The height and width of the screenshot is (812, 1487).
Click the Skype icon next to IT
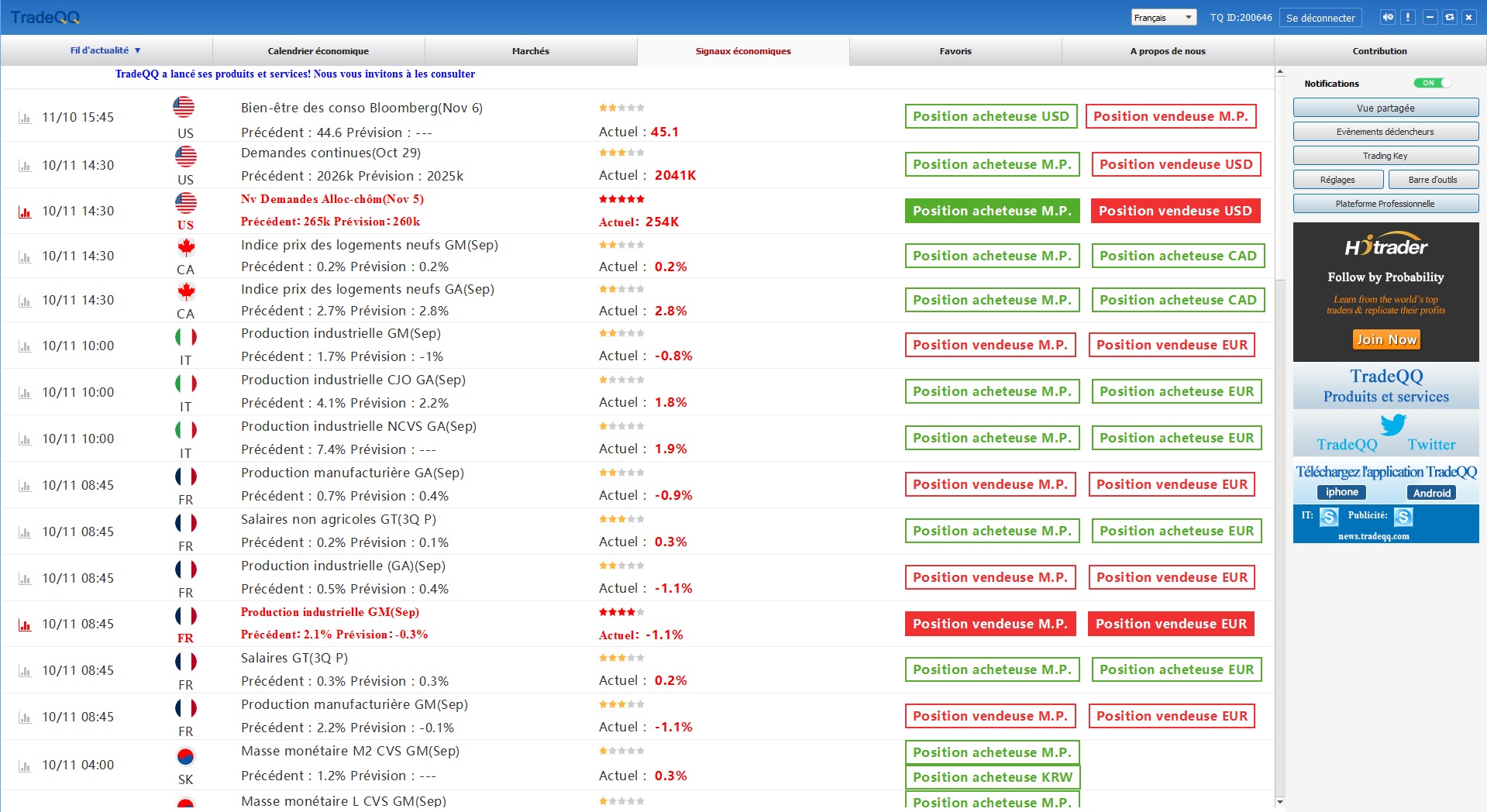[1329, 517]
